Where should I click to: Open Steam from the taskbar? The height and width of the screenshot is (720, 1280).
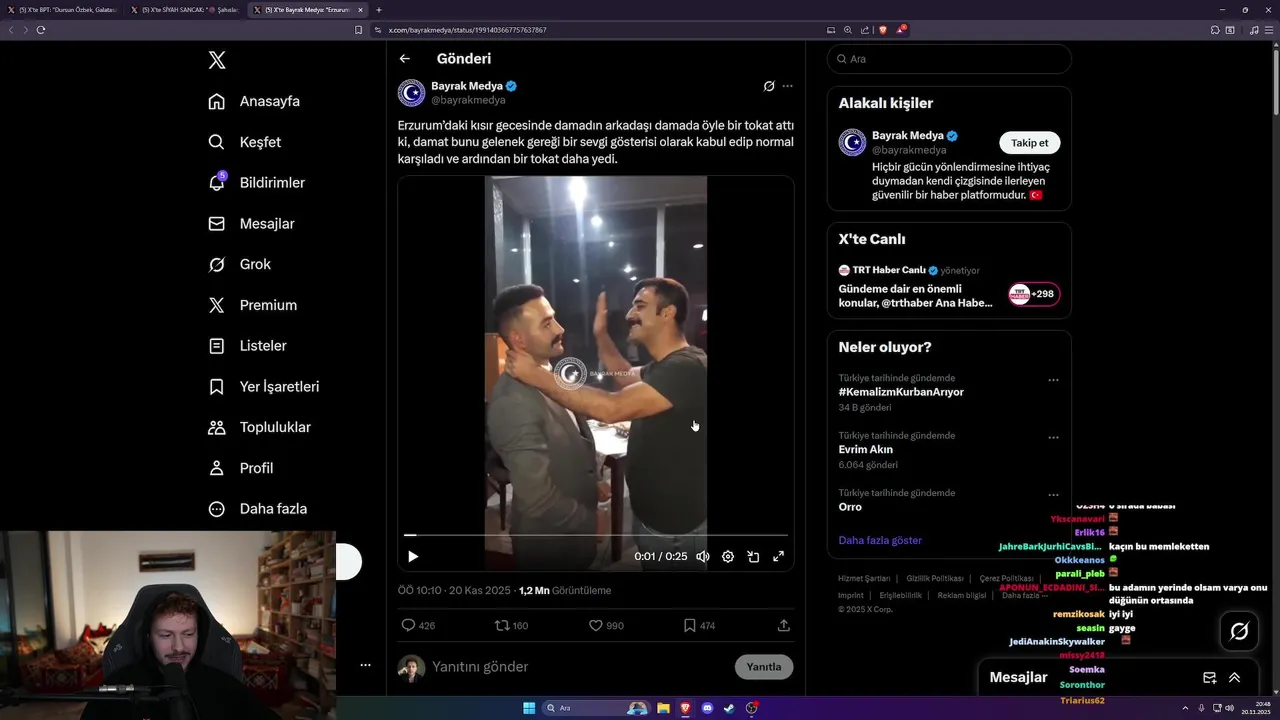(x=729, y=708)
